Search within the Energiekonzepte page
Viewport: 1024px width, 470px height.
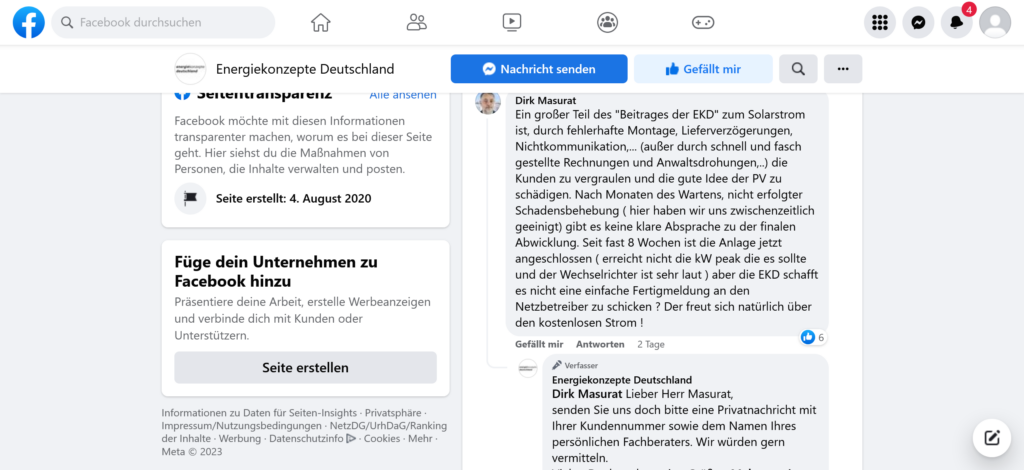coord(798,69)
